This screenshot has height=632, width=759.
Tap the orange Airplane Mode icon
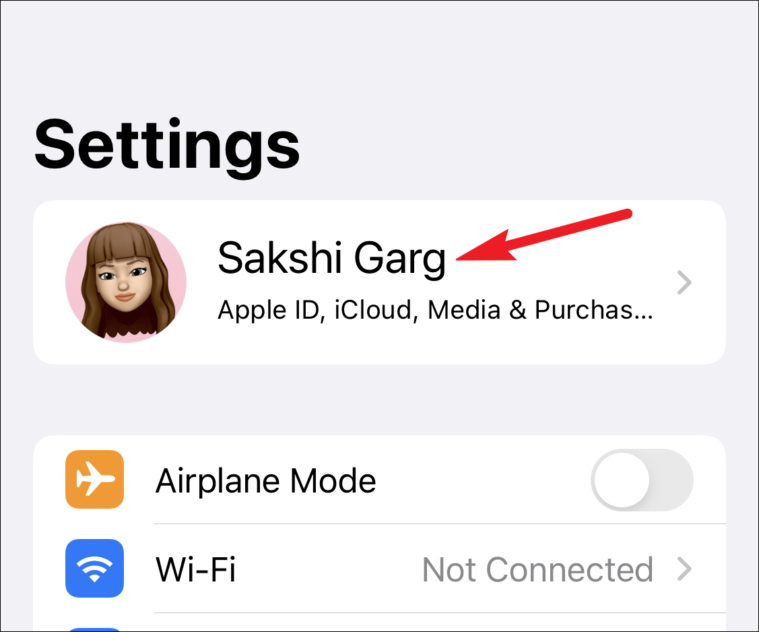coord(94,479)
